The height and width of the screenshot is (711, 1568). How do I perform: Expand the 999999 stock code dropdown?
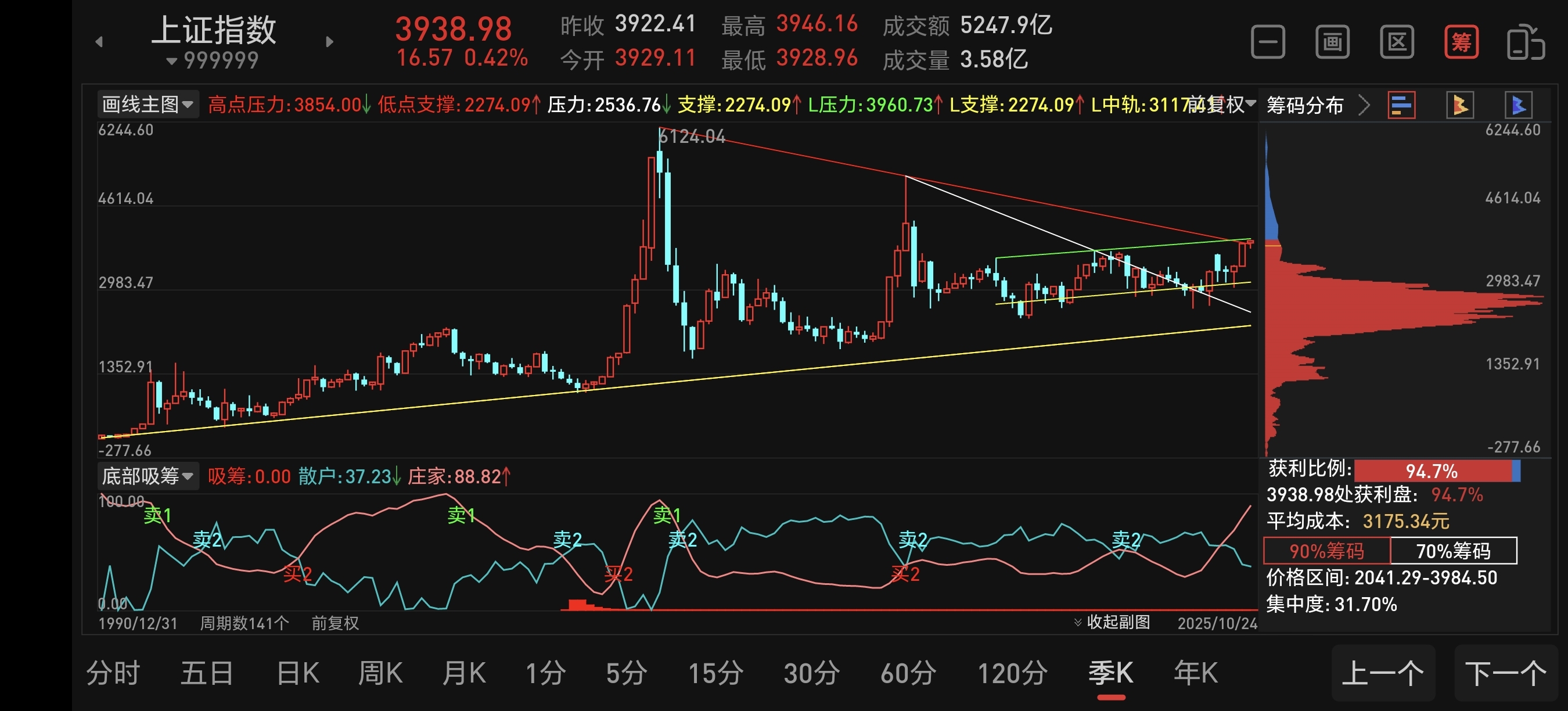213,60
